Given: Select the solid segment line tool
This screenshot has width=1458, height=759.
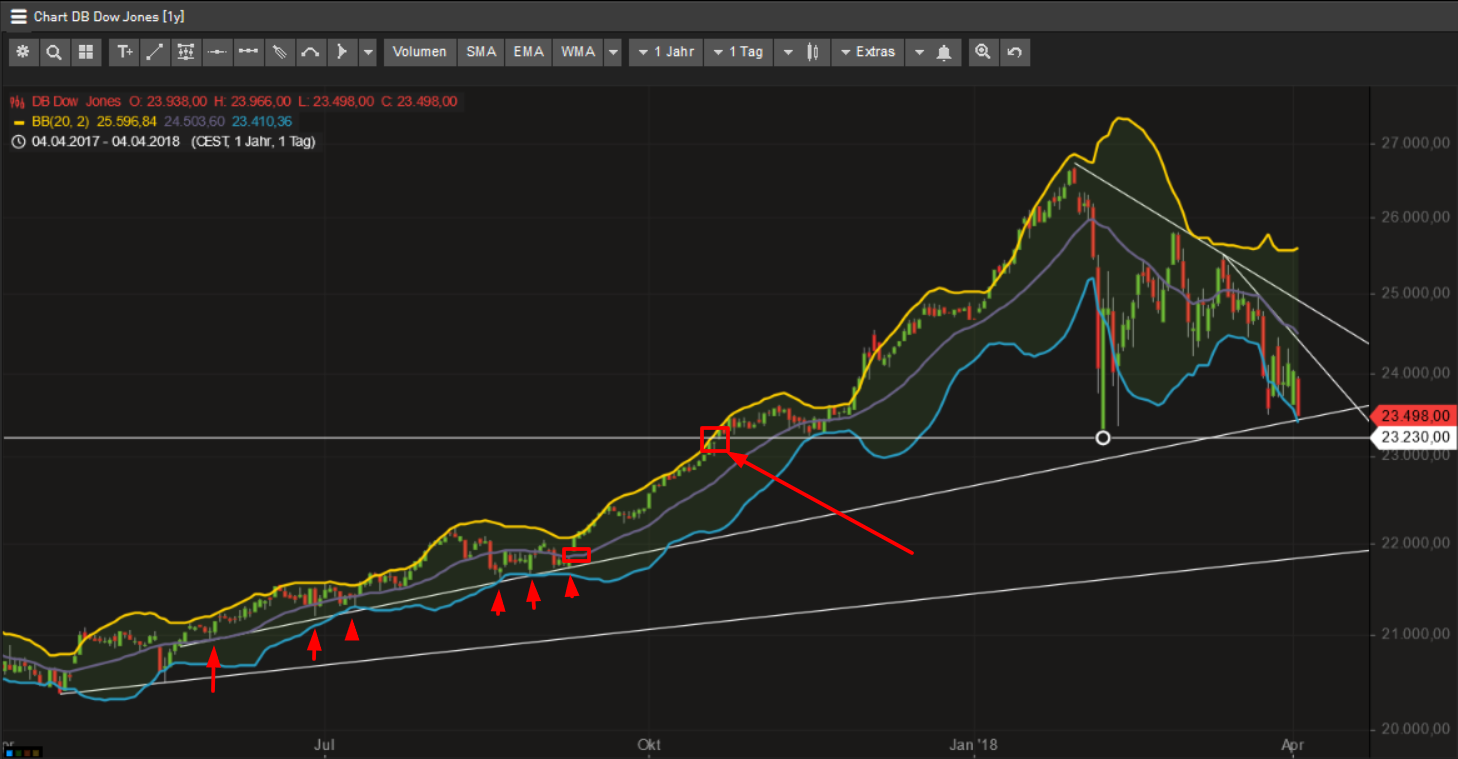Looking at the screenshot, I should click(x=248, y=52).
